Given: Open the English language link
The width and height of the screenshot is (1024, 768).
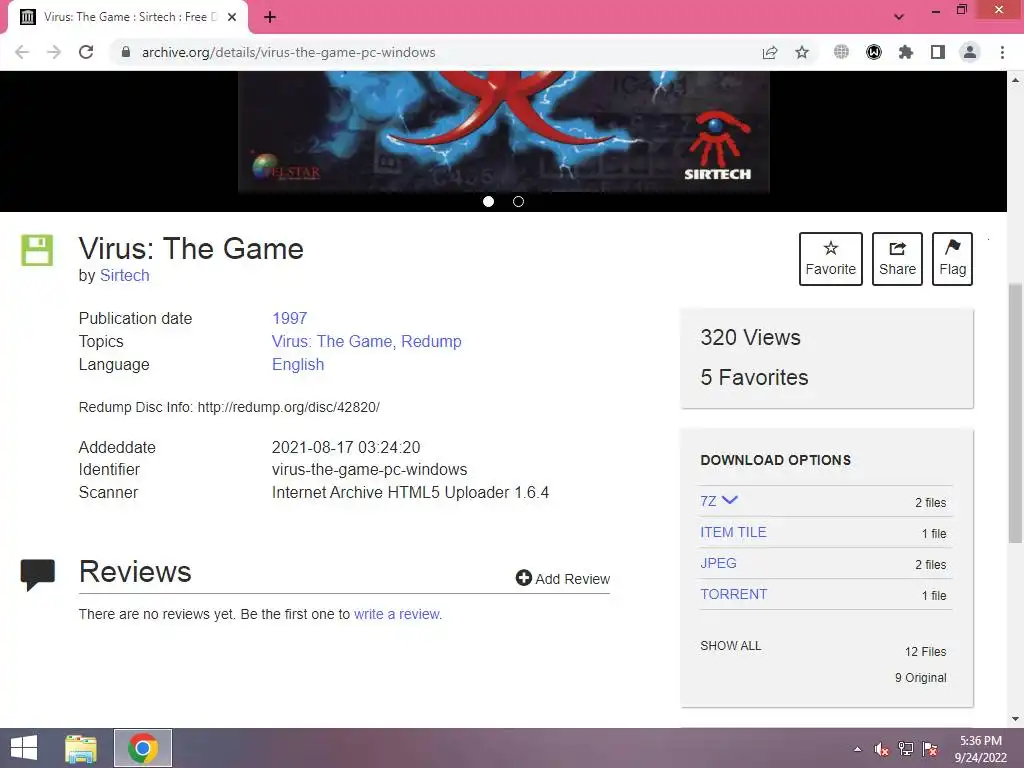Looking at the screenshot, I should [x=298, y=364].
